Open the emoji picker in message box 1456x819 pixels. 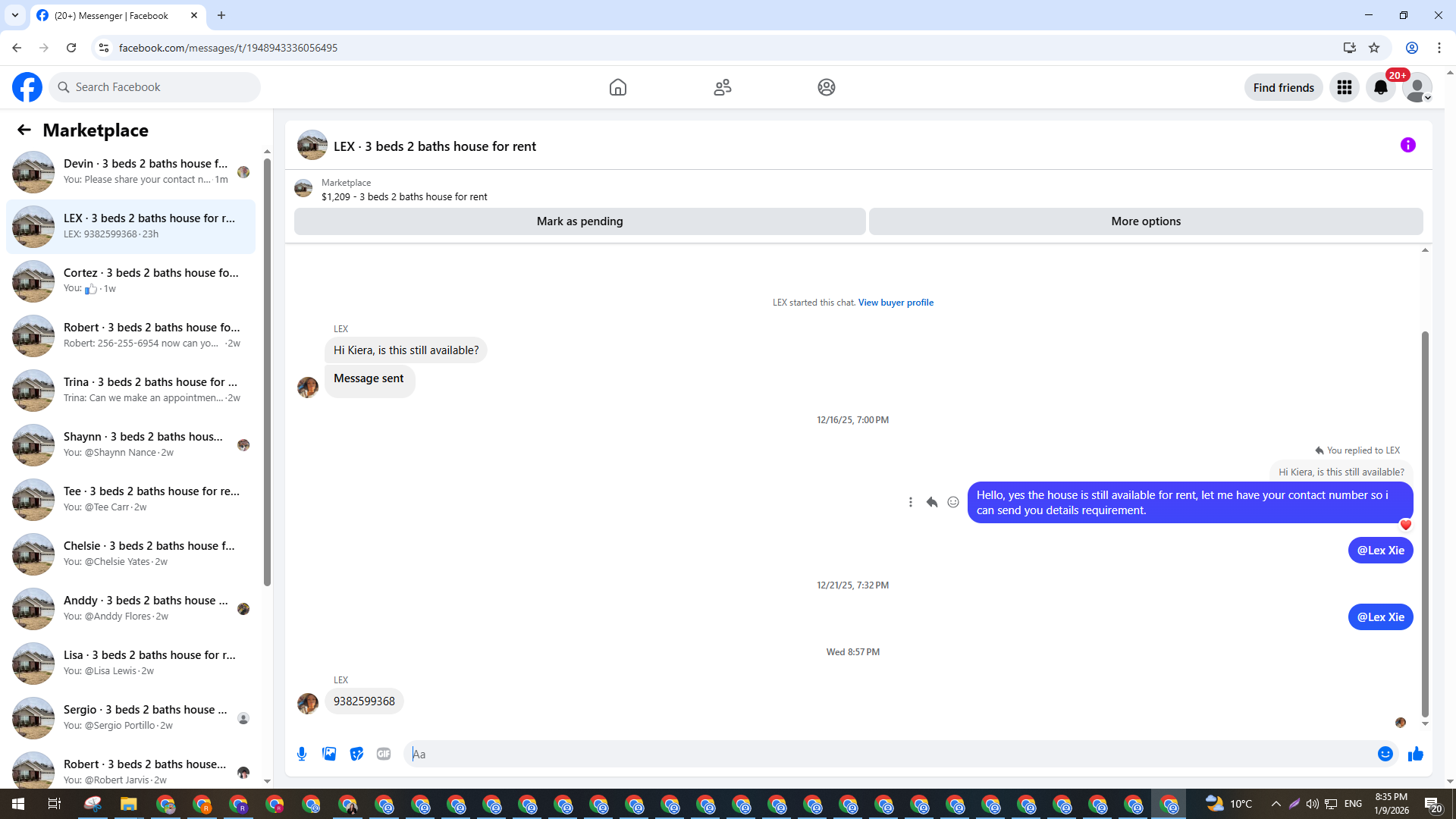[x=1385, y=754]
